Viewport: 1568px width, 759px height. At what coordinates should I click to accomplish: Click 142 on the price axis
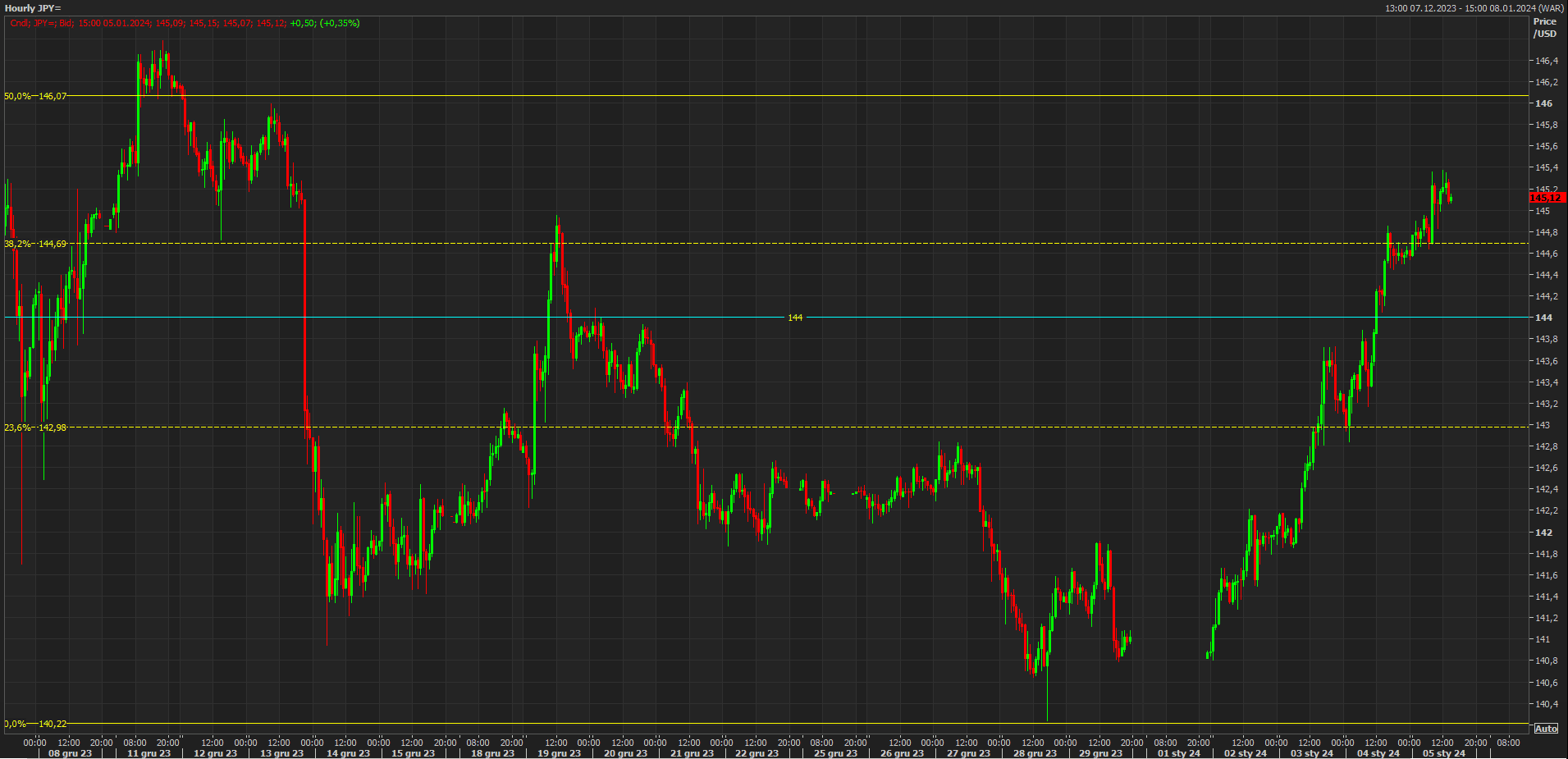1543,533
